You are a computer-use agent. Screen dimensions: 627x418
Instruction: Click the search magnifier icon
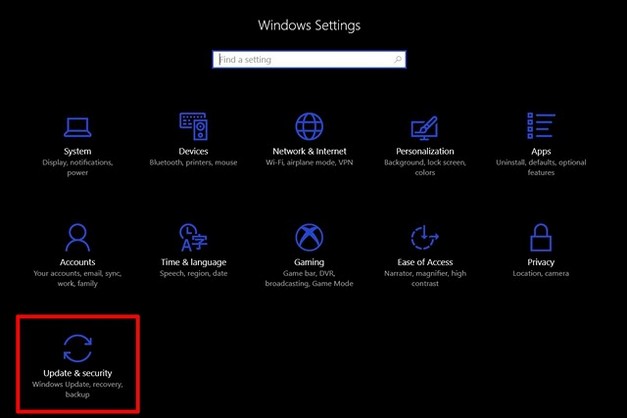point(397,60)
